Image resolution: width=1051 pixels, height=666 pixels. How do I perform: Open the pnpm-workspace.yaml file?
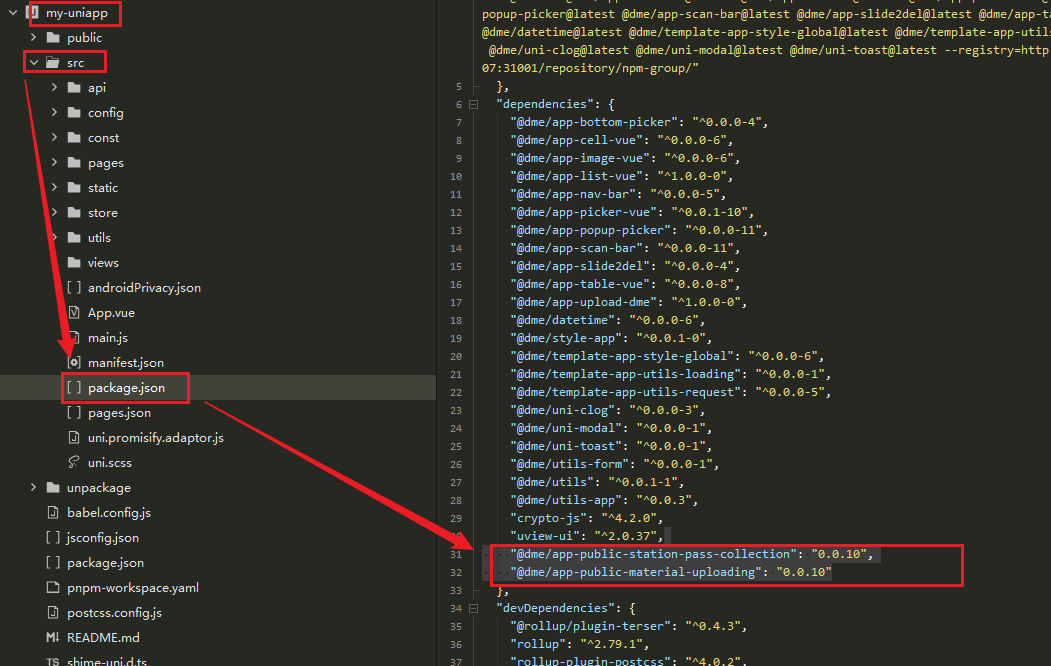132,588
